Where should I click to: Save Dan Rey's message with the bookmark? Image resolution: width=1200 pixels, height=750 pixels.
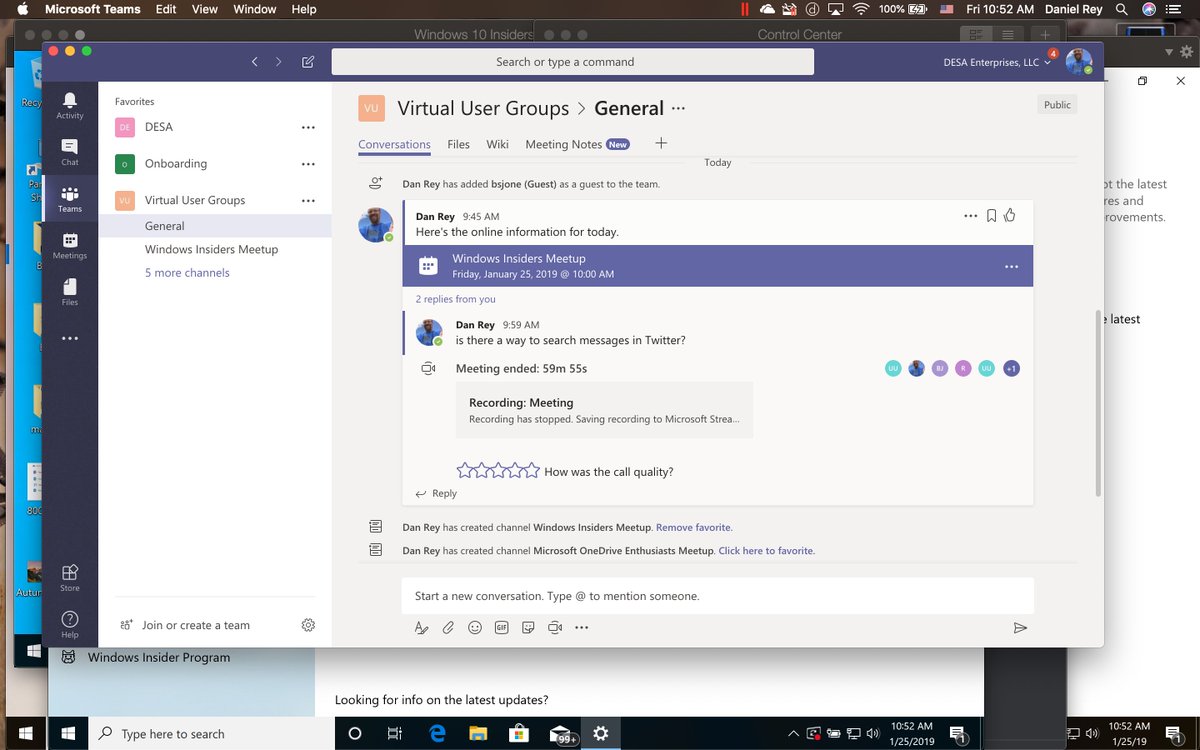pyautogui.click(x=991, y=215)
